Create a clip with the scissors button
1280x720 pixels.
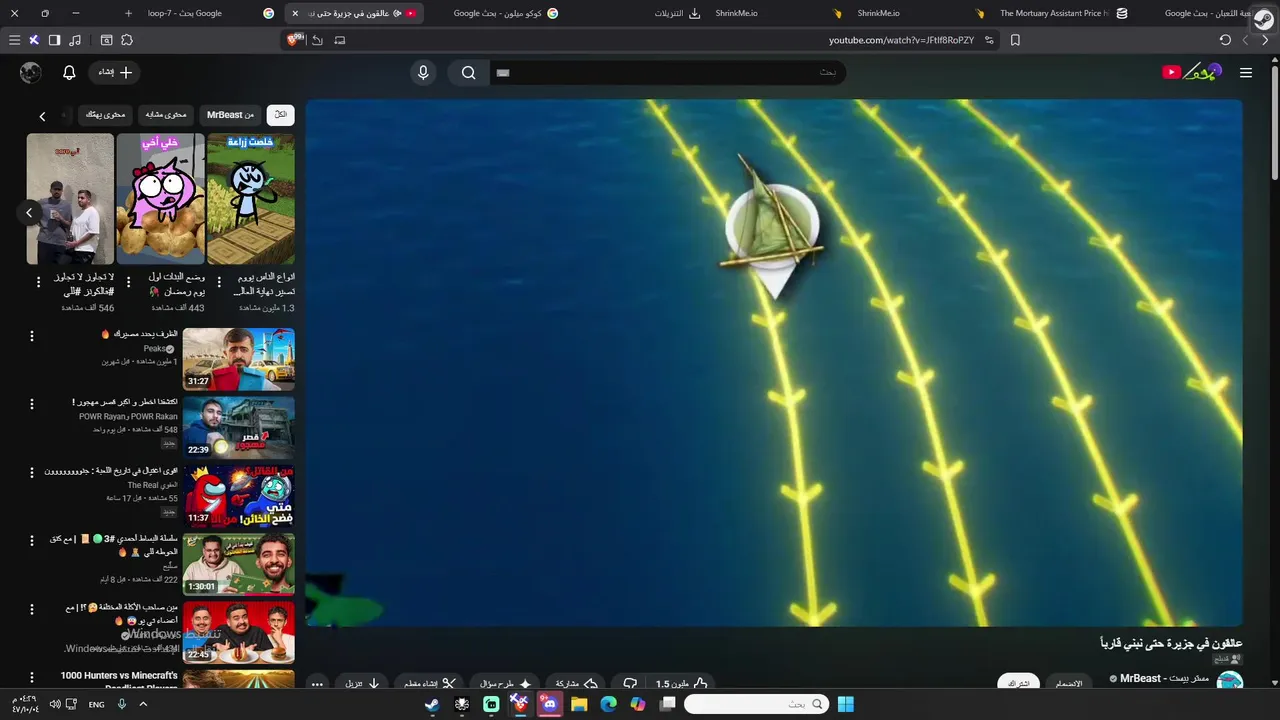[x=430, y=684]
